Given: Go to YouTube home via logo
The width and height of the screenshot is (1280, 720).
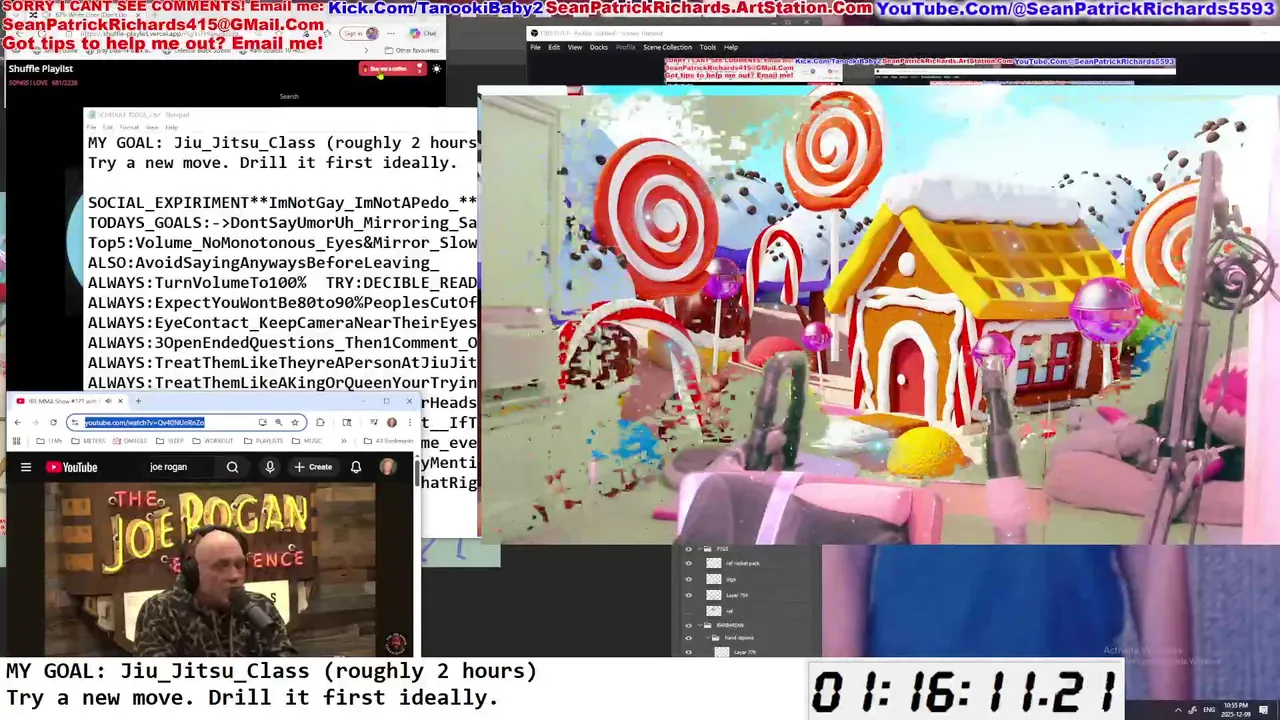Looking at the screenshot, I should pyautogui.click(x=71, y=467).
